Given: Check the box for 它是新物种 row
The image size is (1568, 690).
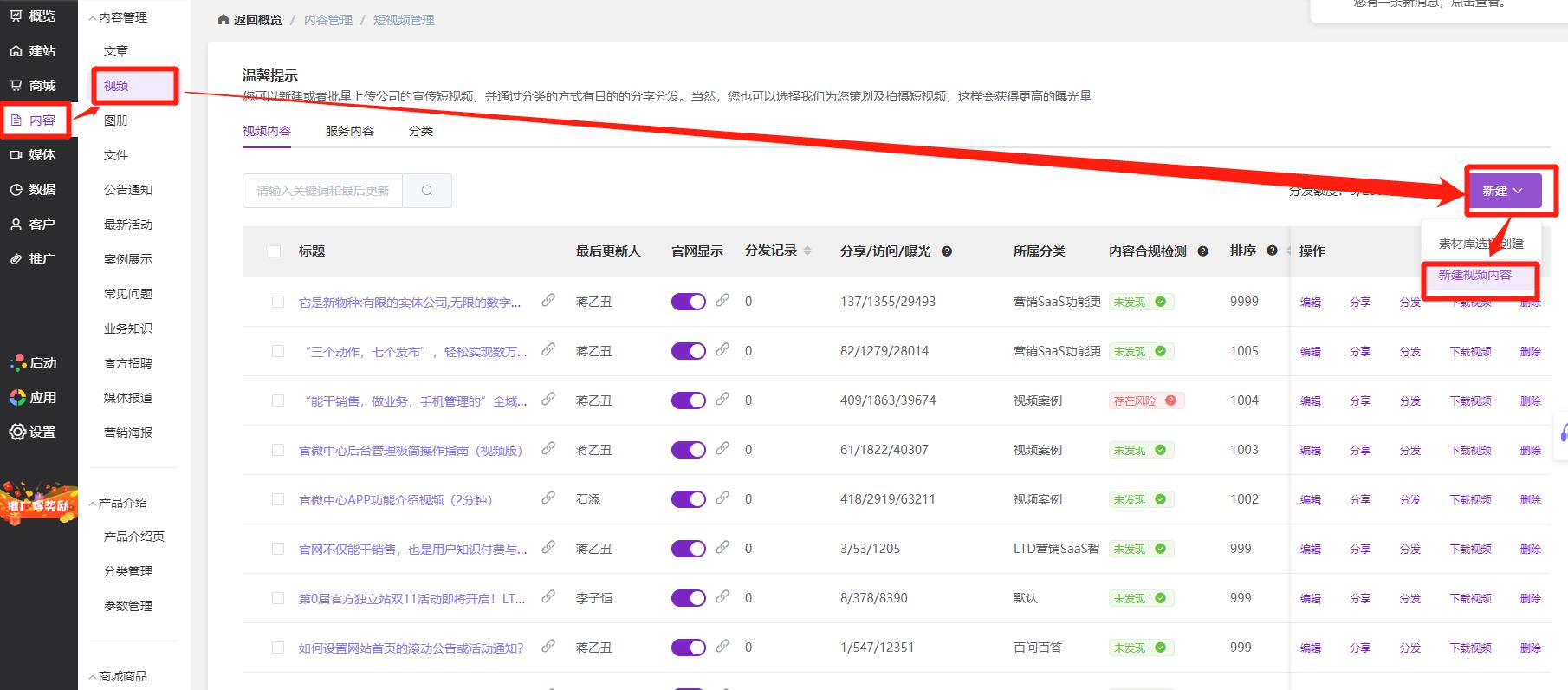Looking at the screenshot, I should pos(278,302).
